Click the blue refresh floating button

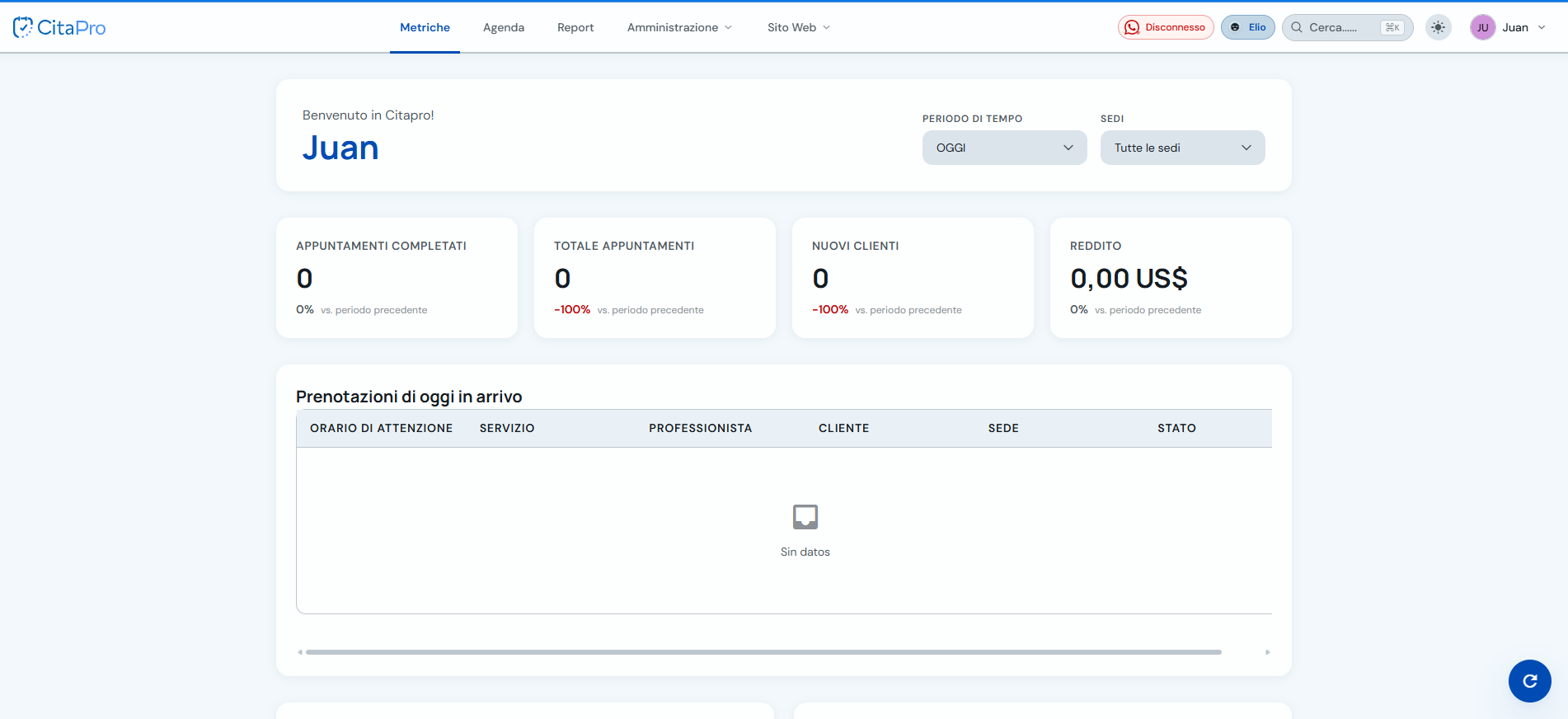pyautogui.click(x=1530, y=681)
